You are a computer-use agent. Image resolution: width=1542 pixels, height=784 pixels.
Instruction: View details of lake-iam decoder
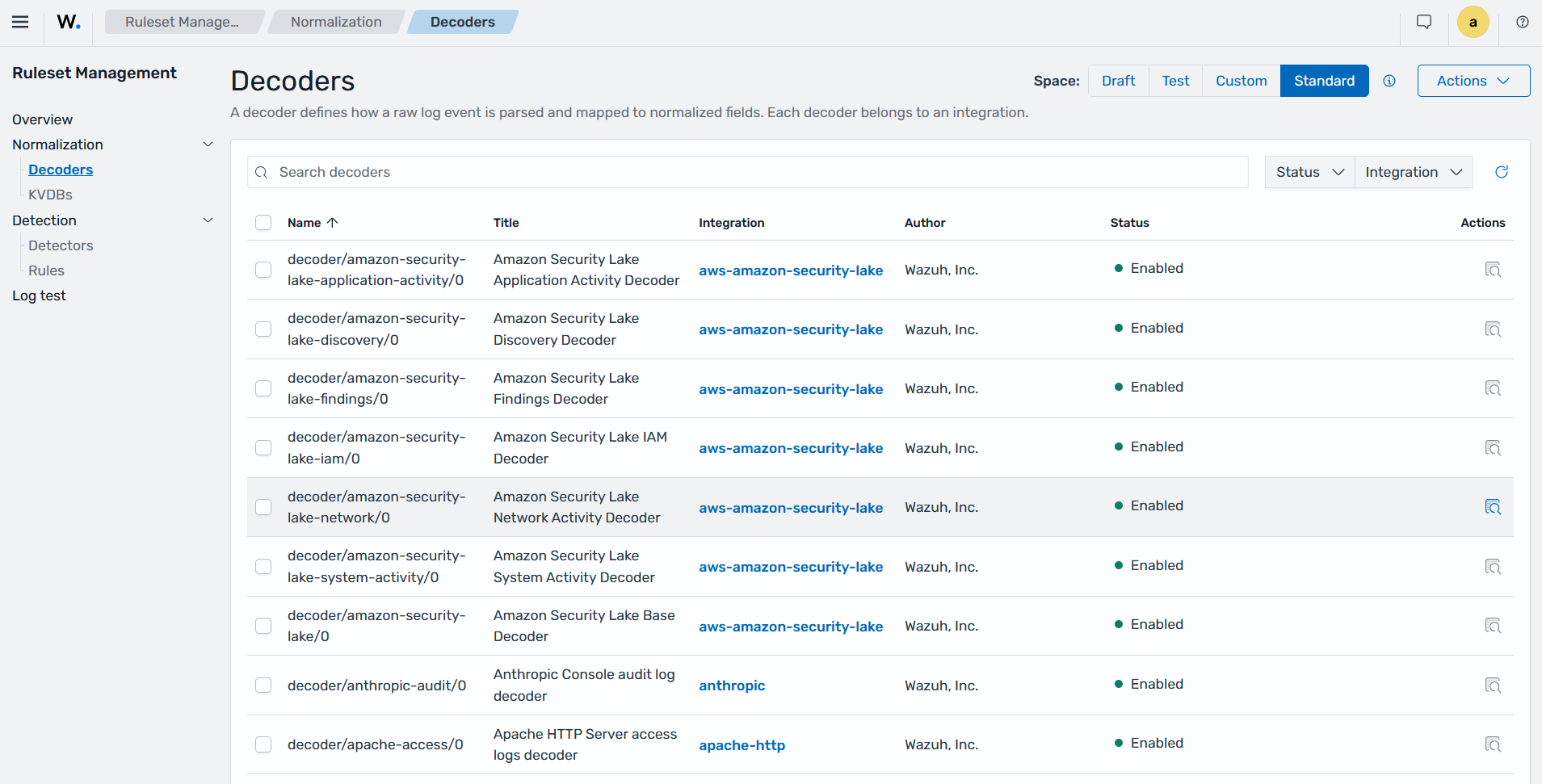[x=1493, y=448]
